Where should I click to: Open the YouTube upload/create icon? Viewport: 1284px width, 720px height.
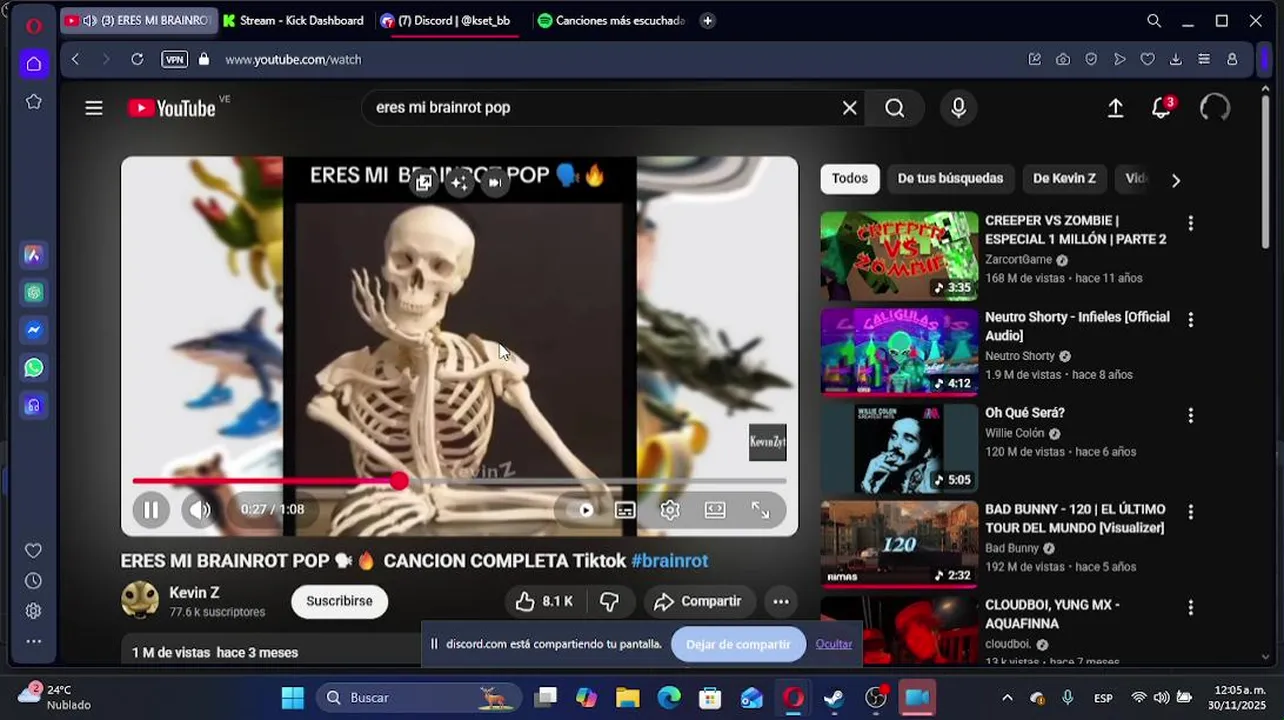[1115, 108]
